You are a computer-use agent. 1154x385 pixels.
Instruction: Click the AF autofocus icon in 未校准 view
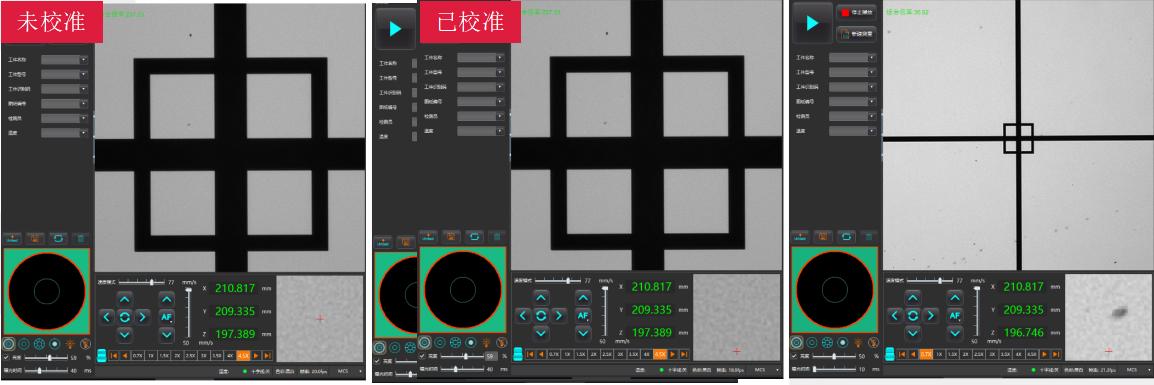167,317
